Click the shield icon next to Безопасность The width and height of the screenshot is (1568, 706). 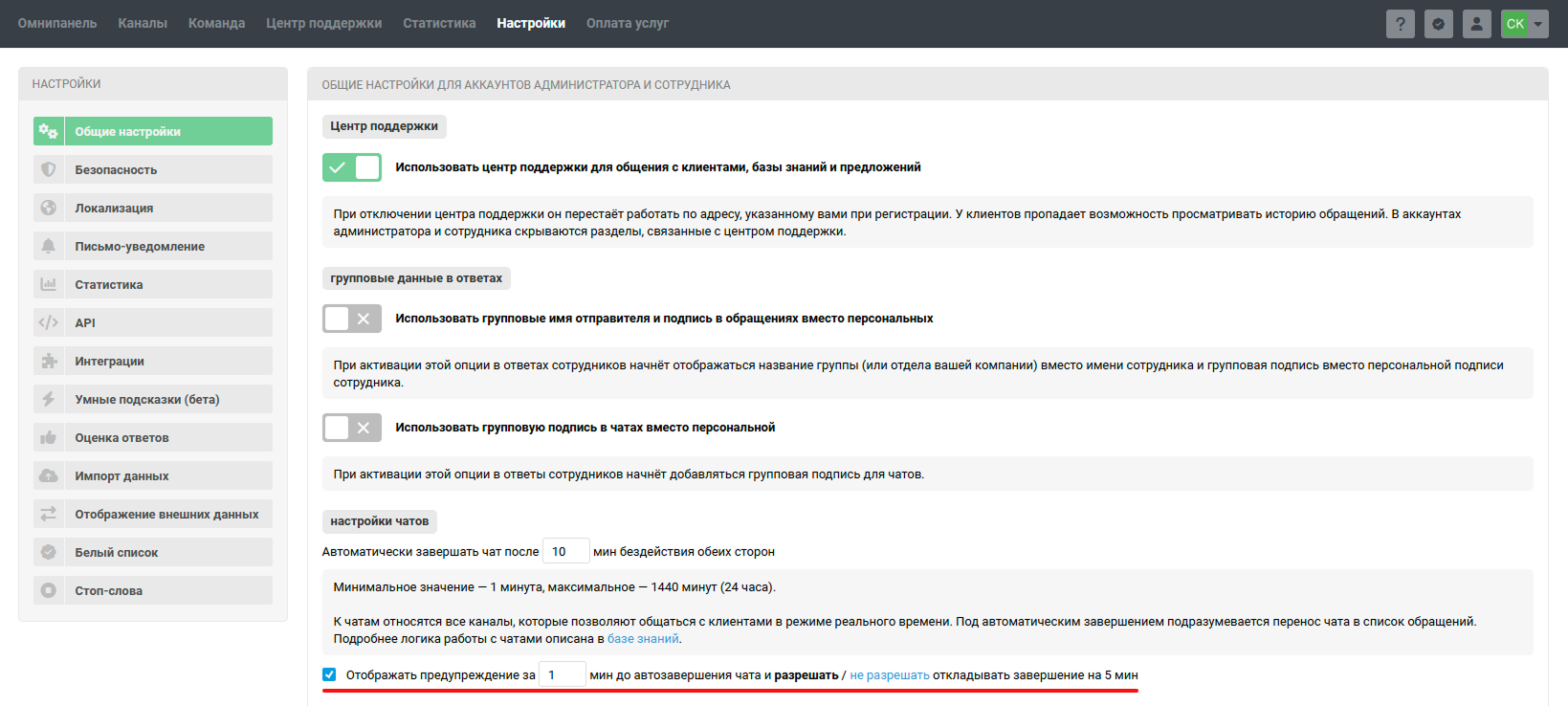click(48, 169)
